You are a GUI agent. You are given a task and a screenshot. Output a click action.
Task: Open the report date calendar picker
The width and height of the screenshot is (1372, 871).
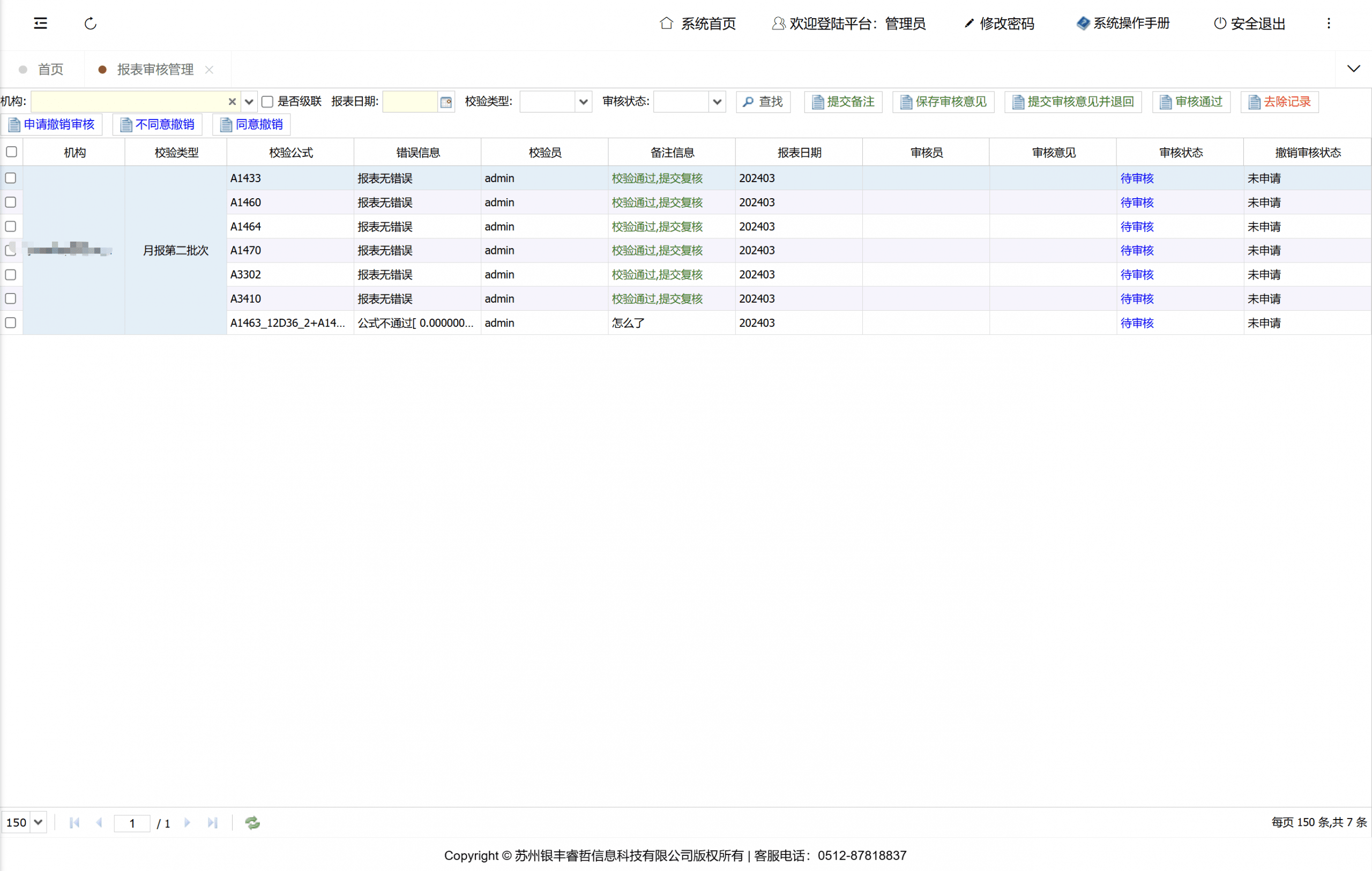[446, 102]
